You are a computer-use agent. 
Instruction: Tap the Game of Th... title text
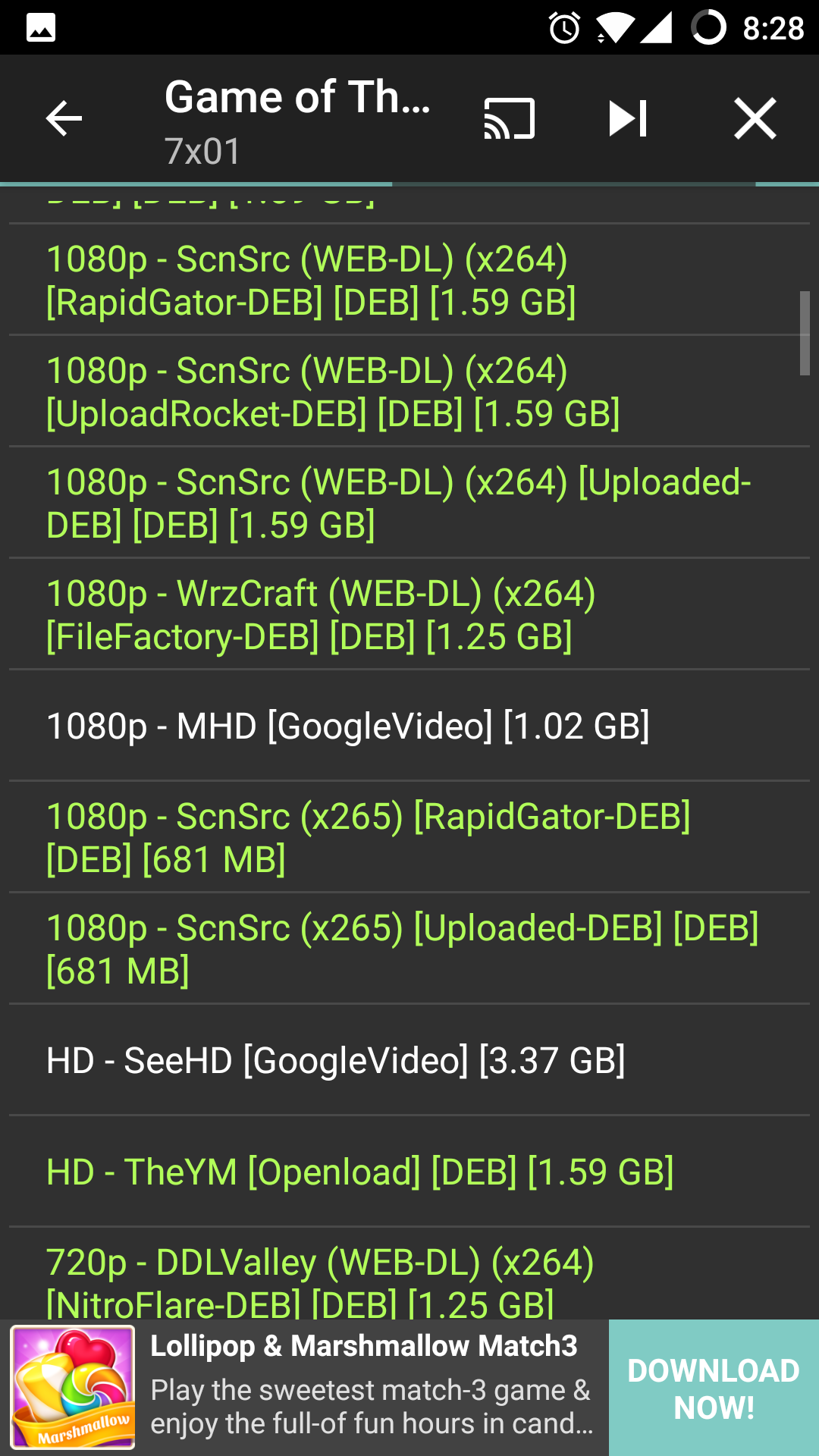pos(297,98)
